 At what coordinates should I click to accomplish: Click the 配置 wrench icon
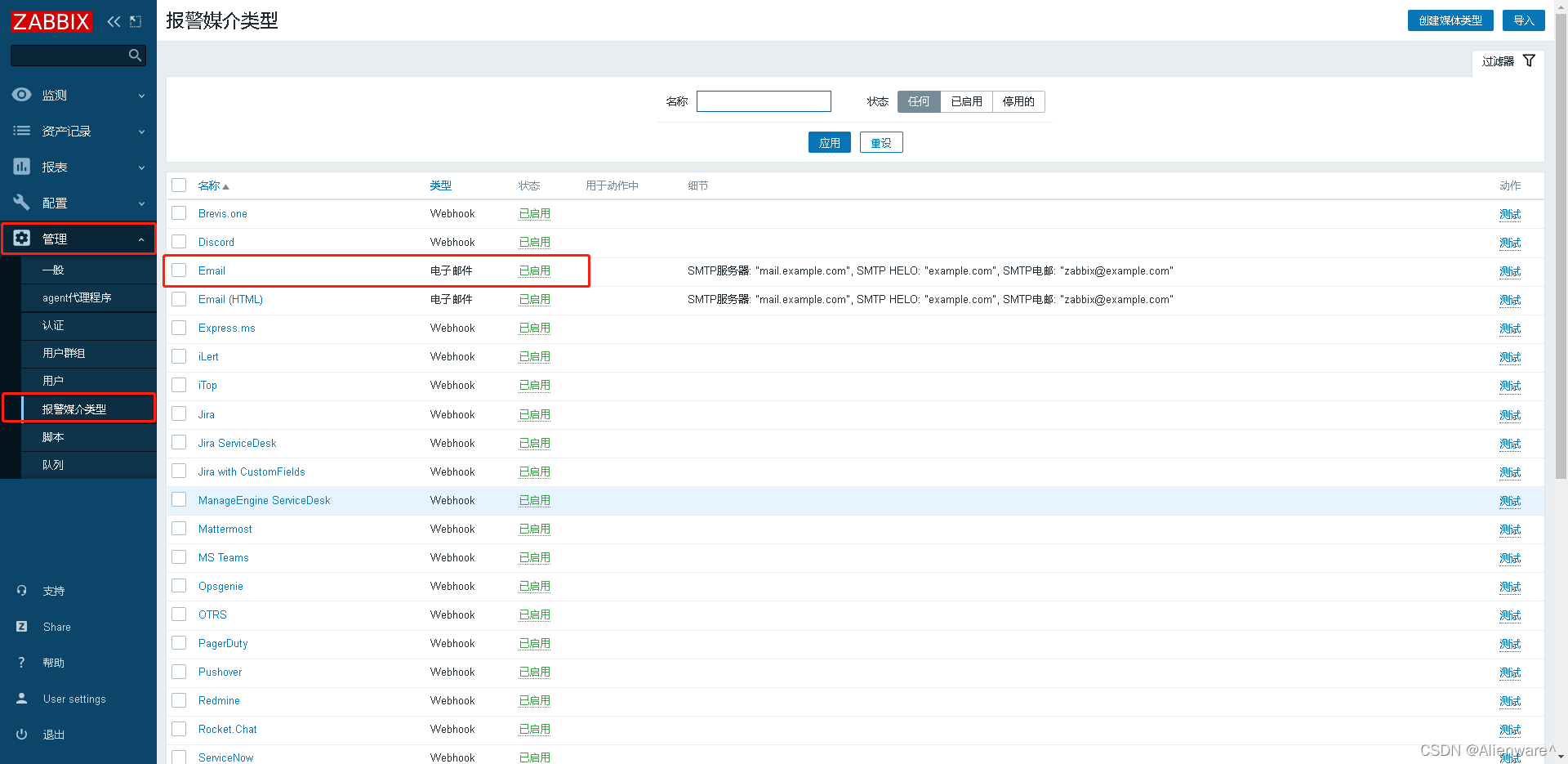coord(22,203)
